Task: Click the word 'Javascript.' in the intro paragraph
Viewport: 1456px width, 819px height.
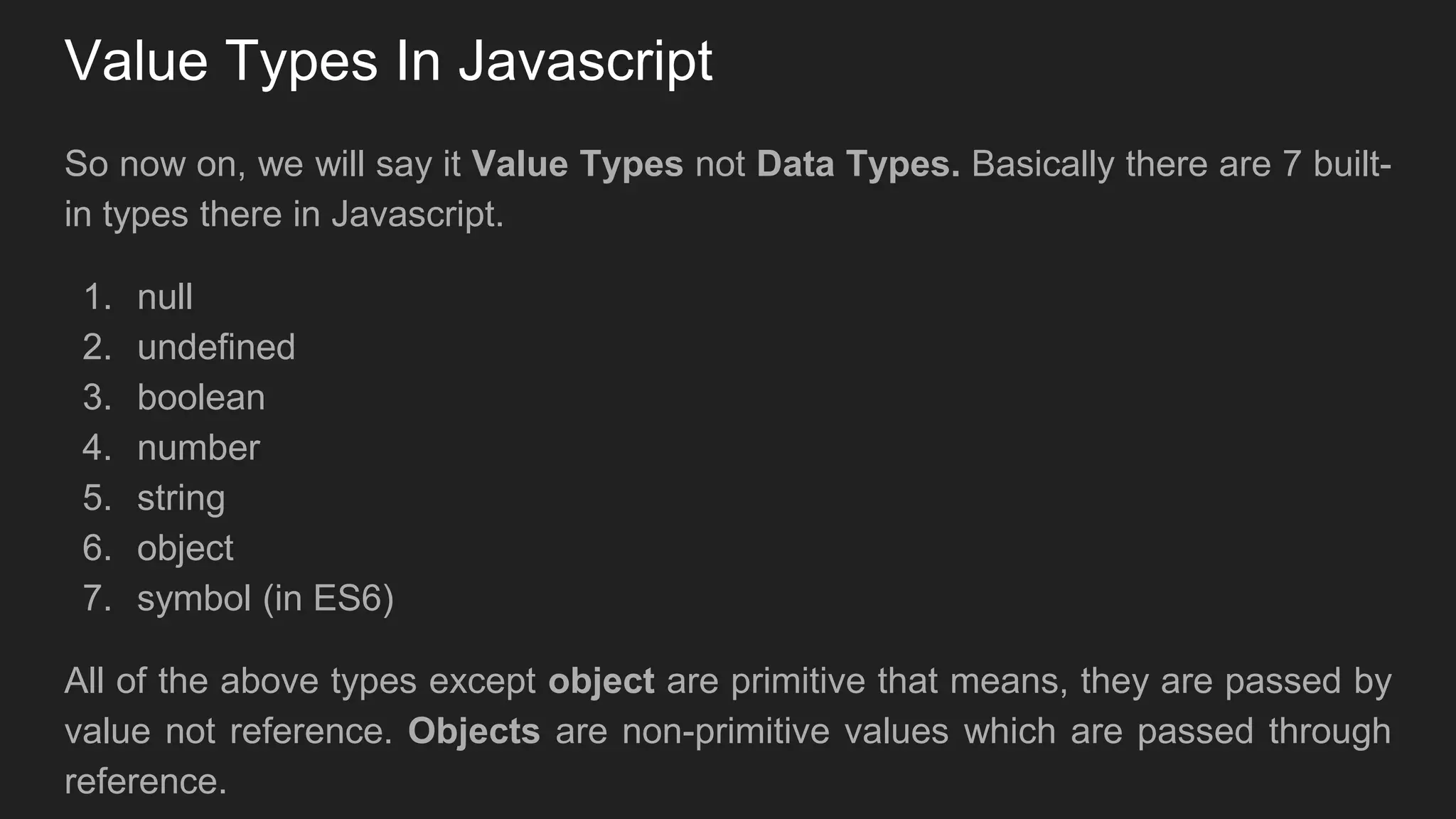Action: (417, 215)
